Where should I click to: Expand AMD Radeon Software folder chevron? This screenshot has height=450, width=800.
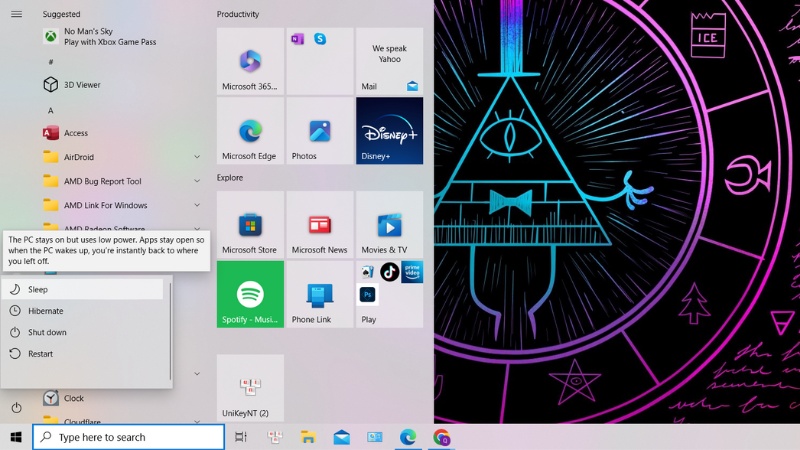click(x=197, y=229)
